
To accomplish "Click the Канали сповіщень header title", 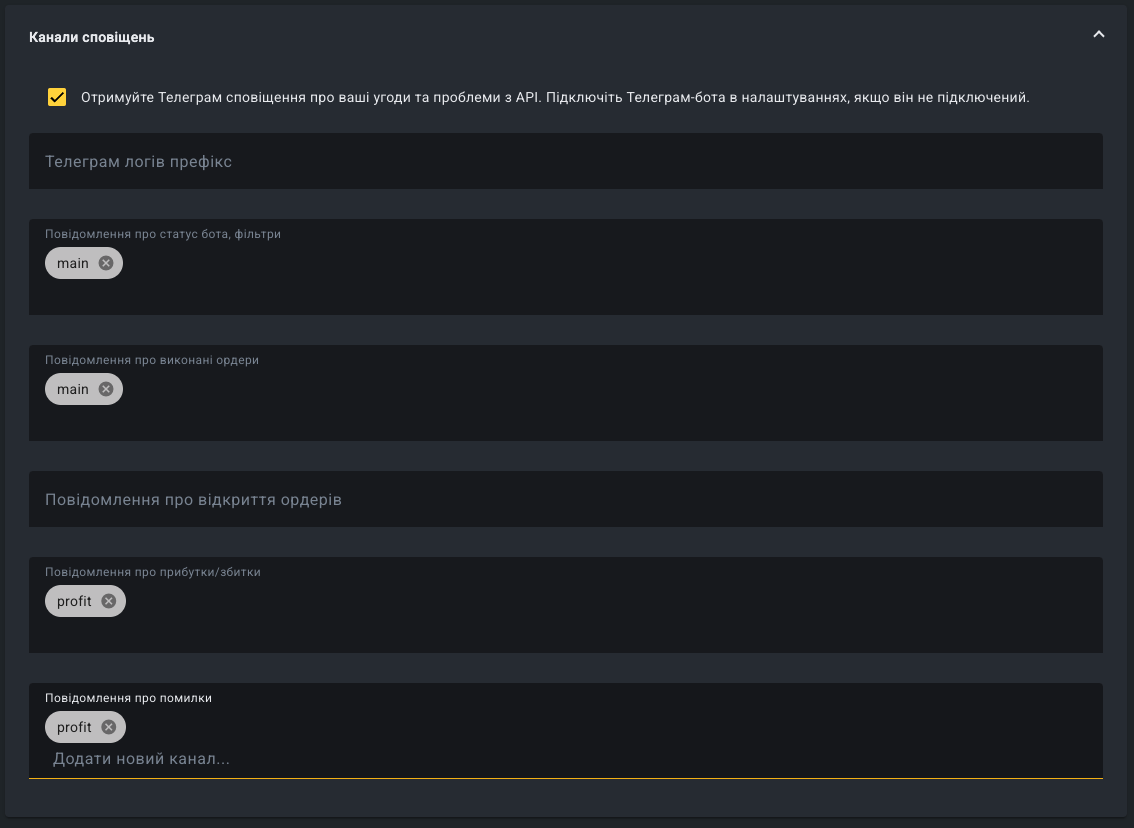I will click(92, 37).
